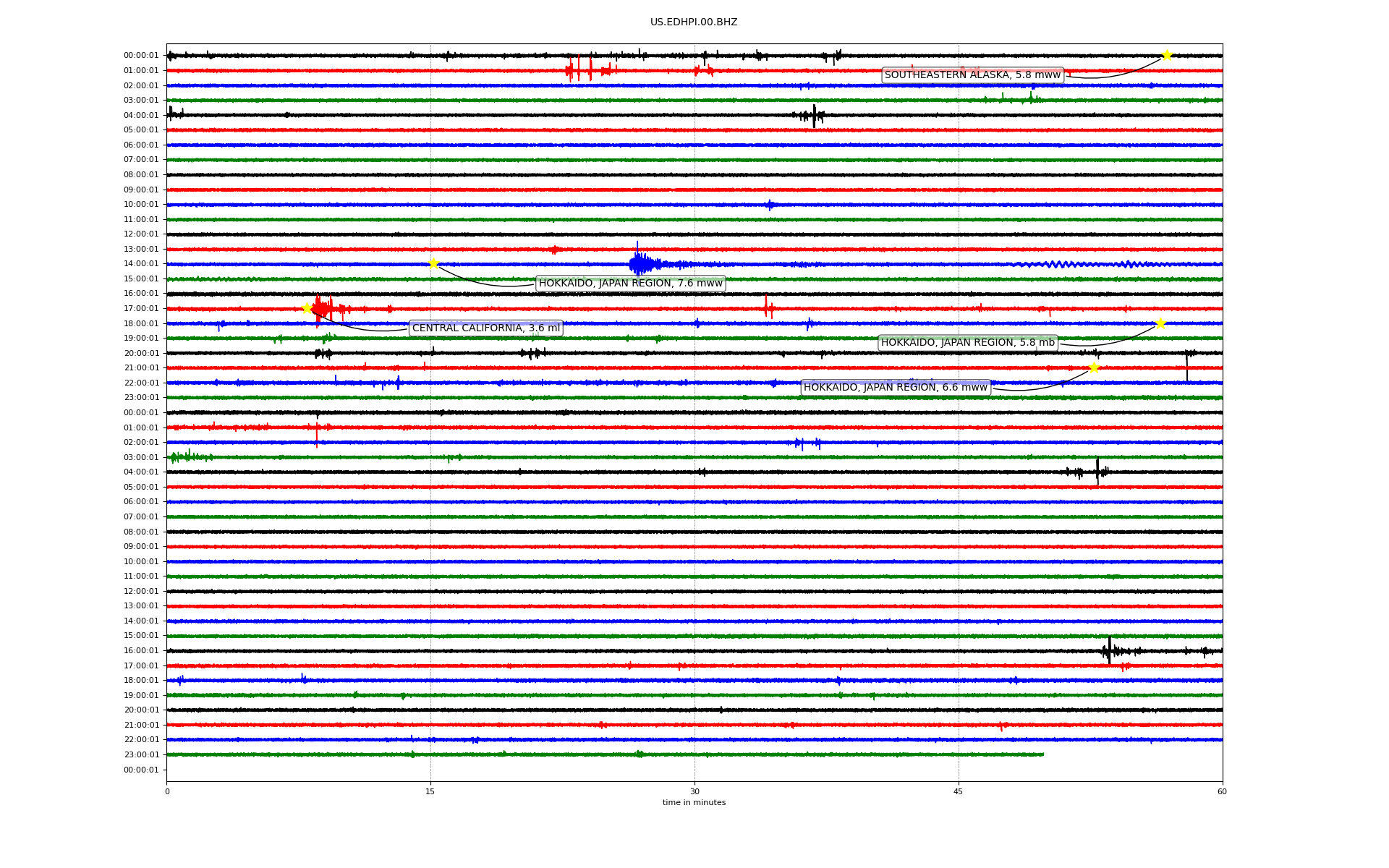1389x868 pixels.
Task: Click the Hokkaido 6.6 mww star marker
Action: point(1094,367)
